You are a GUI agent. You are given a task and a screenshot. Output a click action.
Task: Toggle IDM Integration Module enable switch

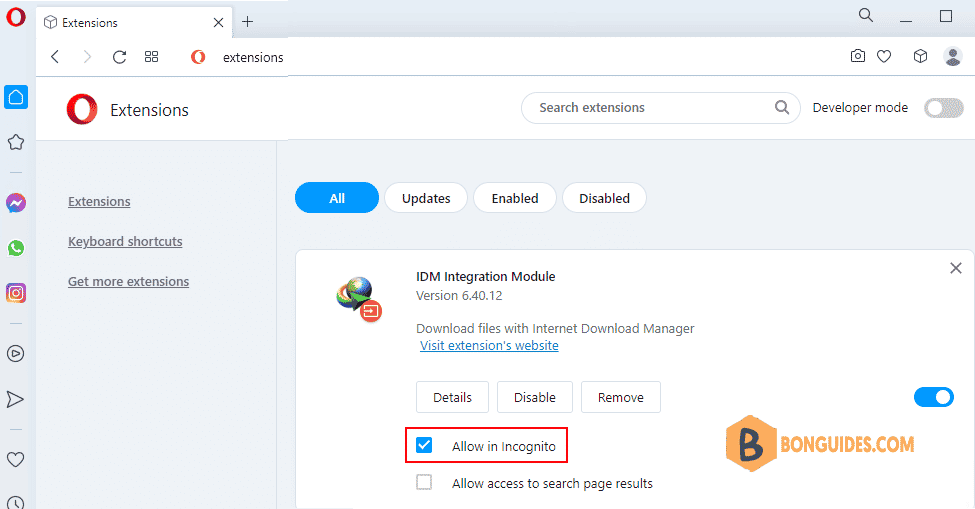tap(933, 397)
